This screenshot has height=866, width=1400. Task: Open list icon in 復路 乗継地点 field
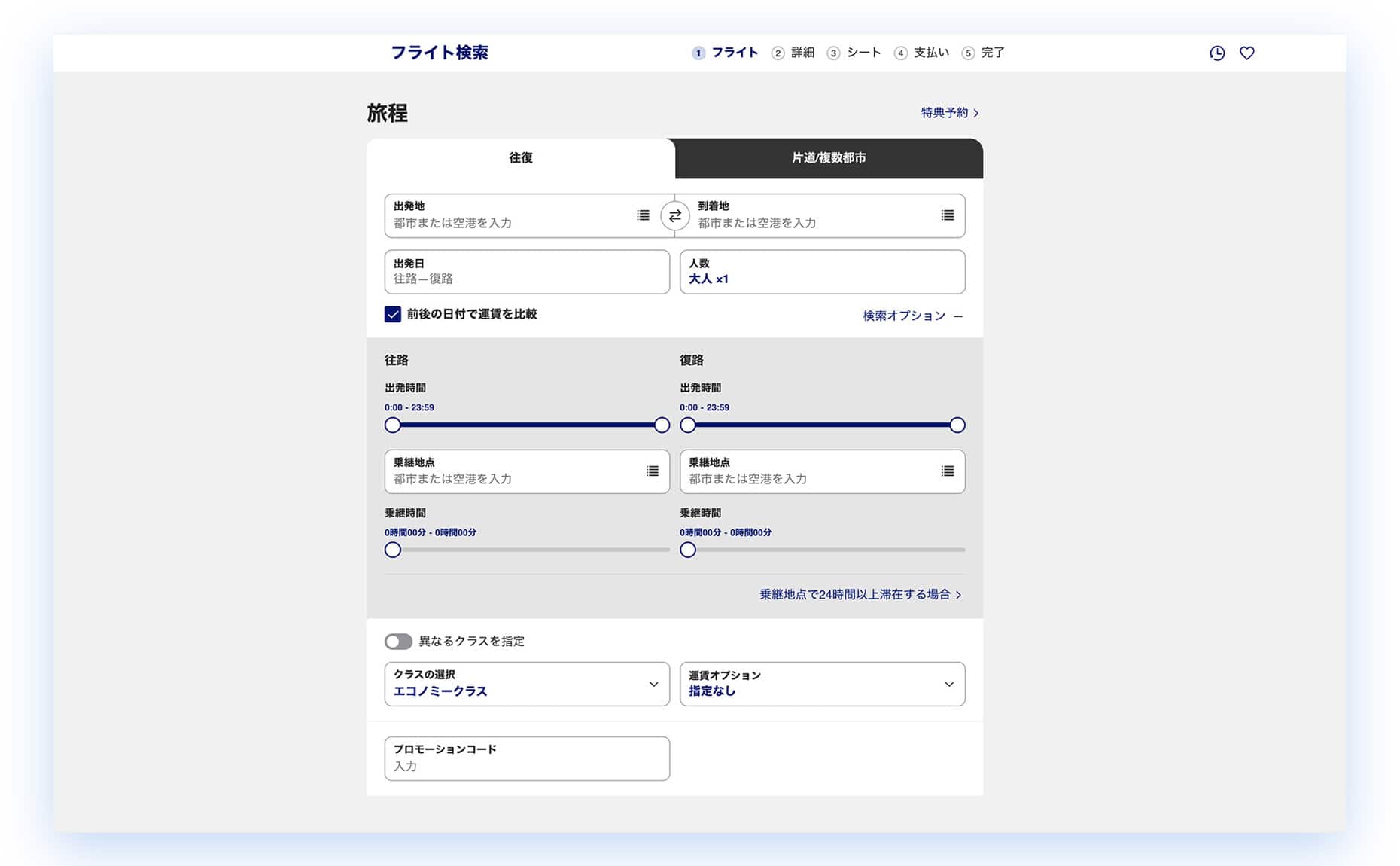(x=947, y=471)
